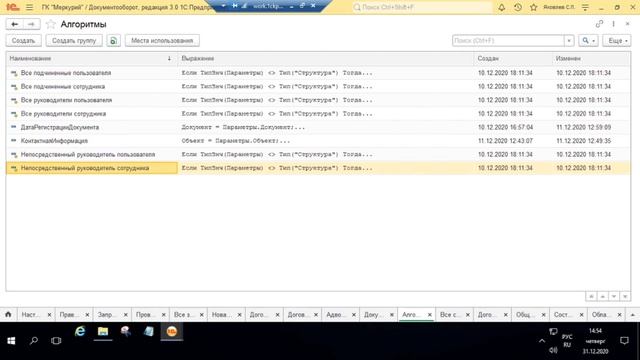The height and width of the screenshot is (360, 640).
Task: Close the Прав... tab
Action: click(x=87, y=315)
